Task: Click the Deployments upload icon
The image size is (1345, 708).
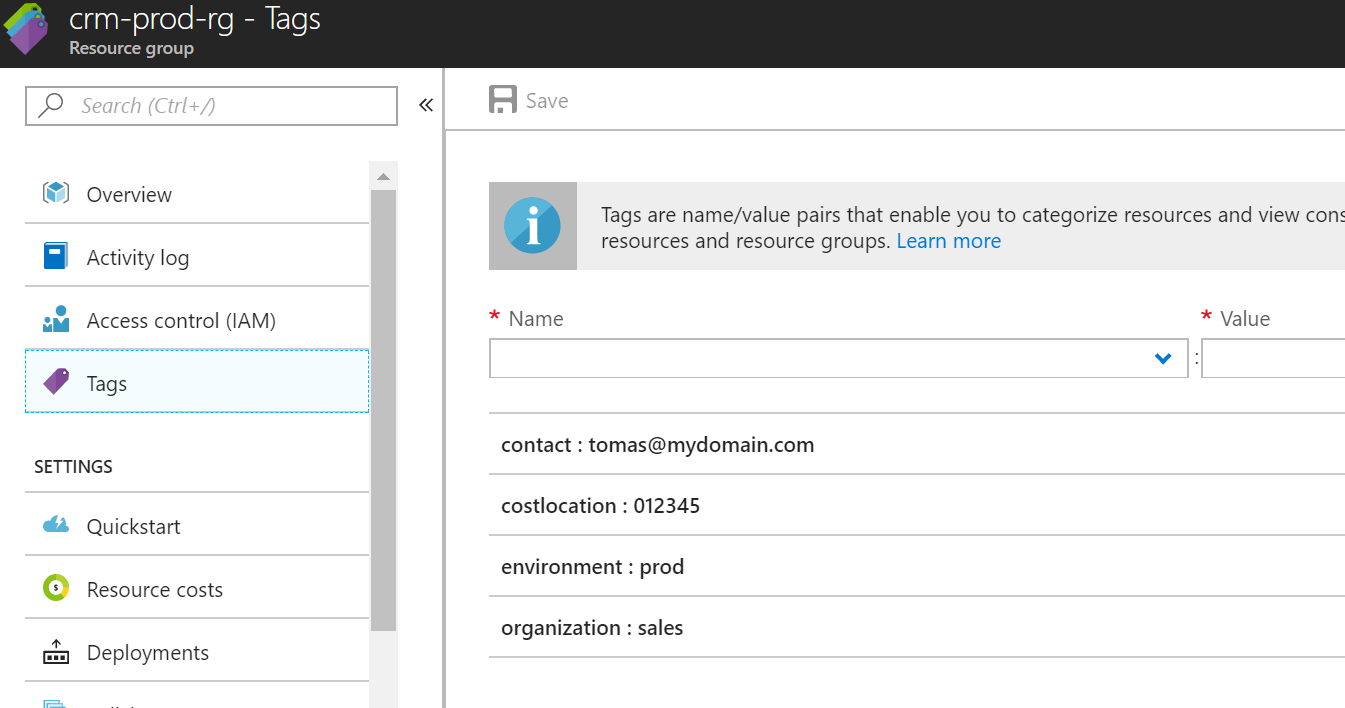Action: [56, 652]
